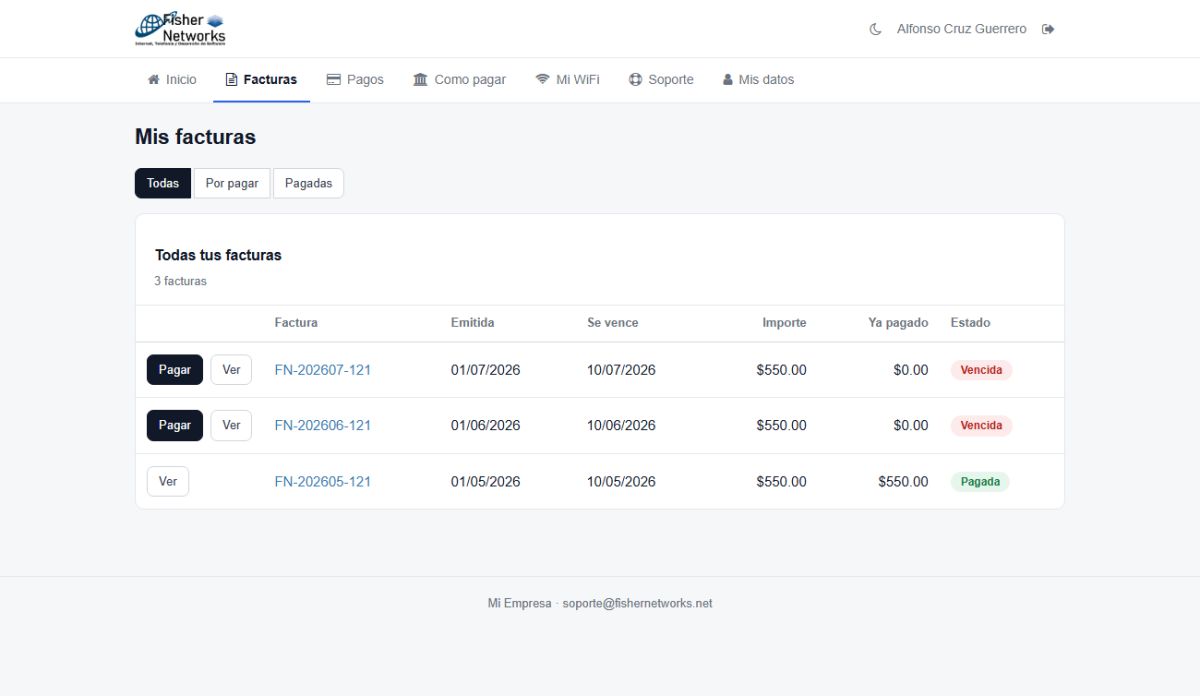
Task: Open invoice link FN-202607-121
Action: pyautogui.click(x=323, y=370)
